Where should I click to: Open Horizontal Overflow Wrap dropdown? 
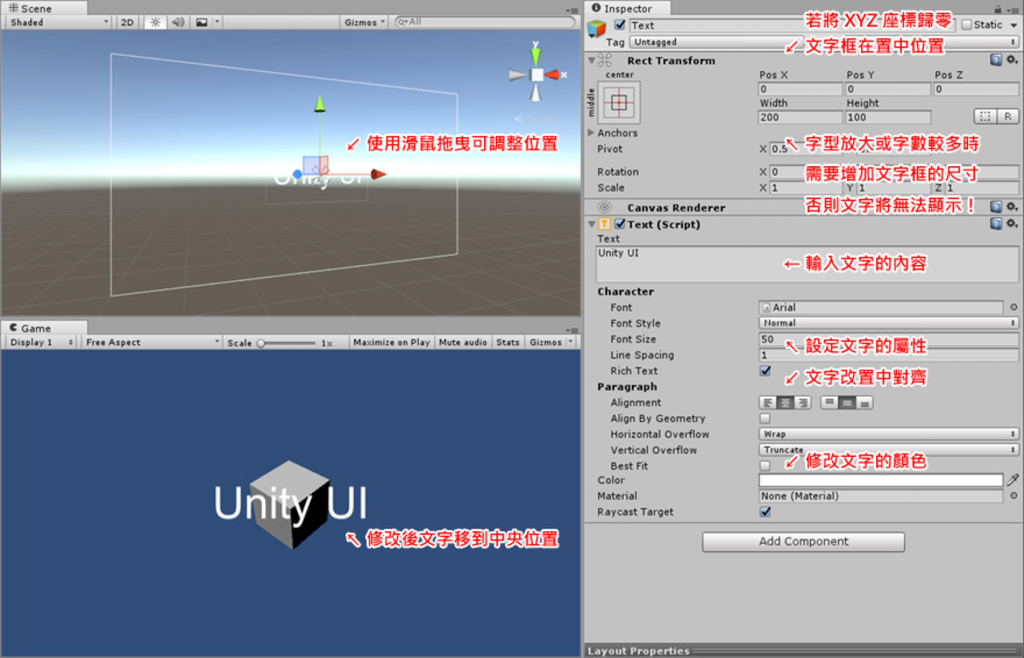pos(888,434)
